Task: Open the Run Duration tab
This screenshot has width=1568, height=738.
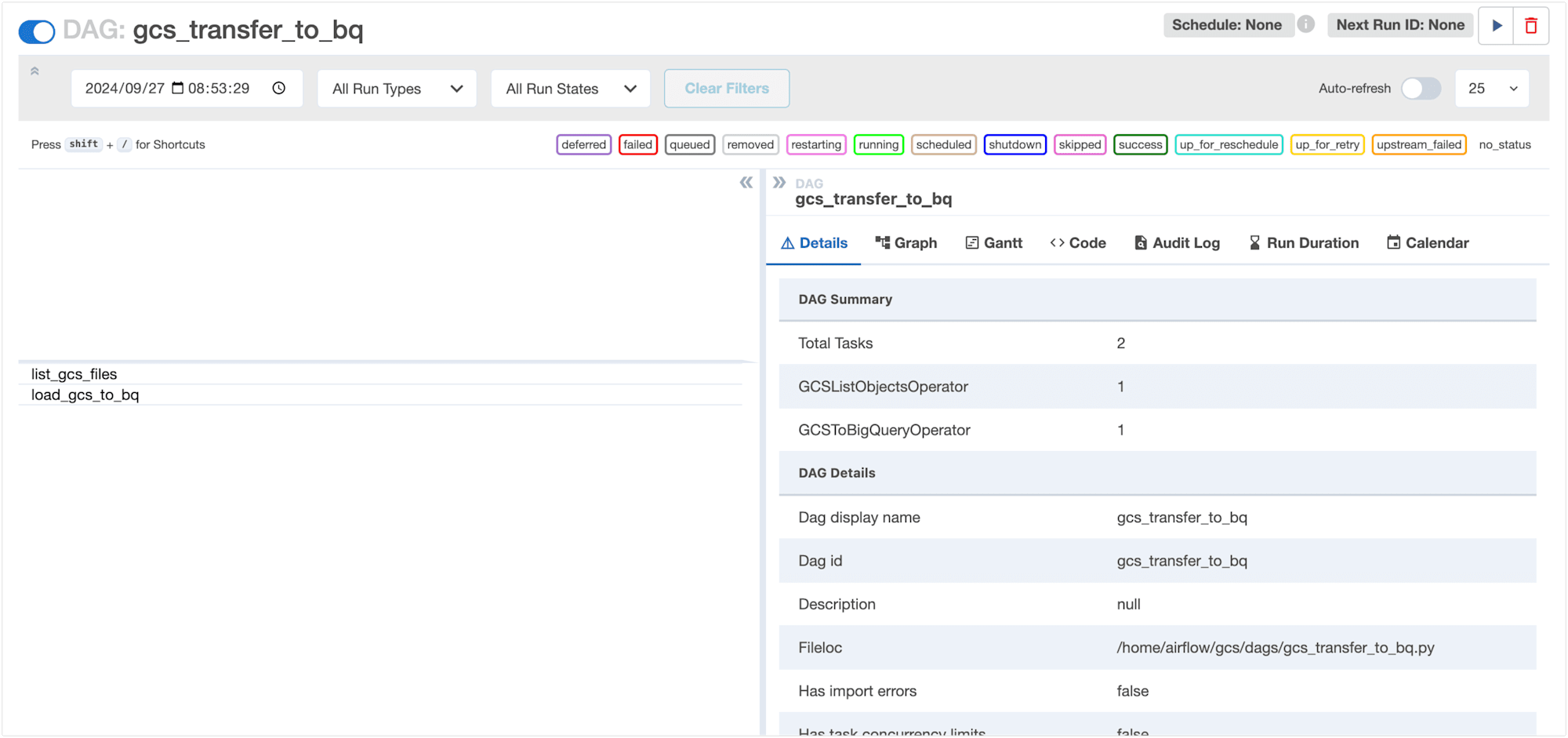Action: click(1303, 243)
